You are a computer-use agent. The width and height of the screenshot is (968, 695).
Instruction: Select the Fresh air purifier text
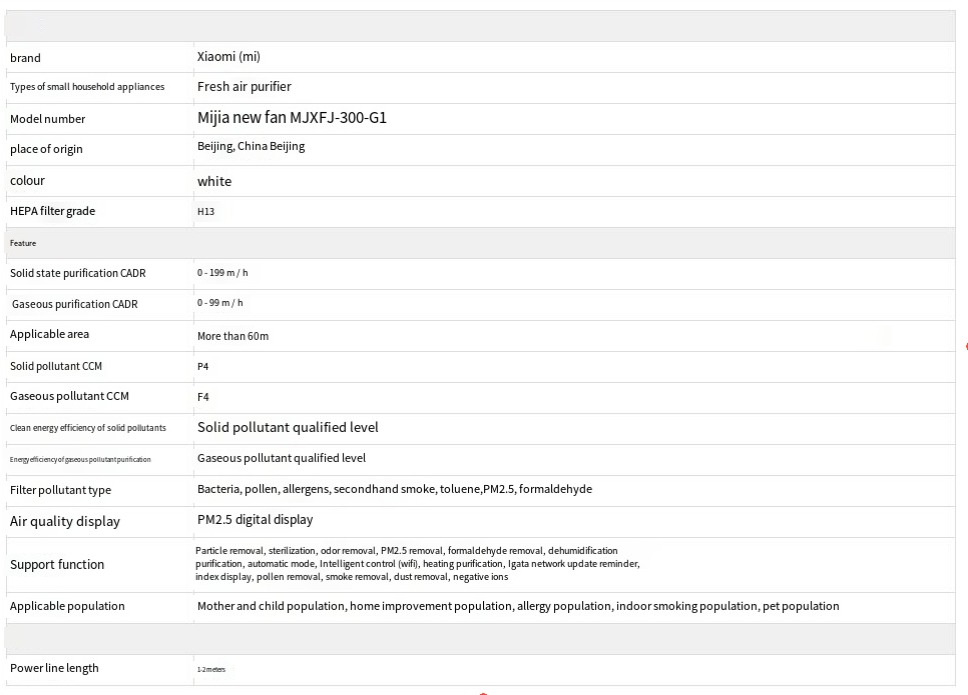(x=244, y=87)
